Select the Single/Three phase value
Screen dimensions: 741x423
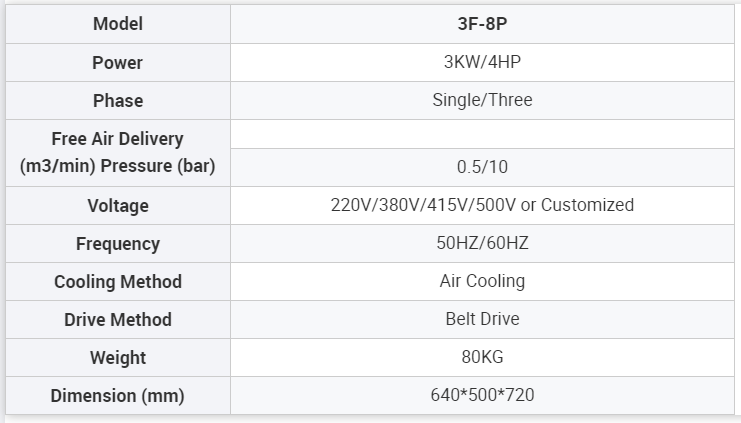482,100
